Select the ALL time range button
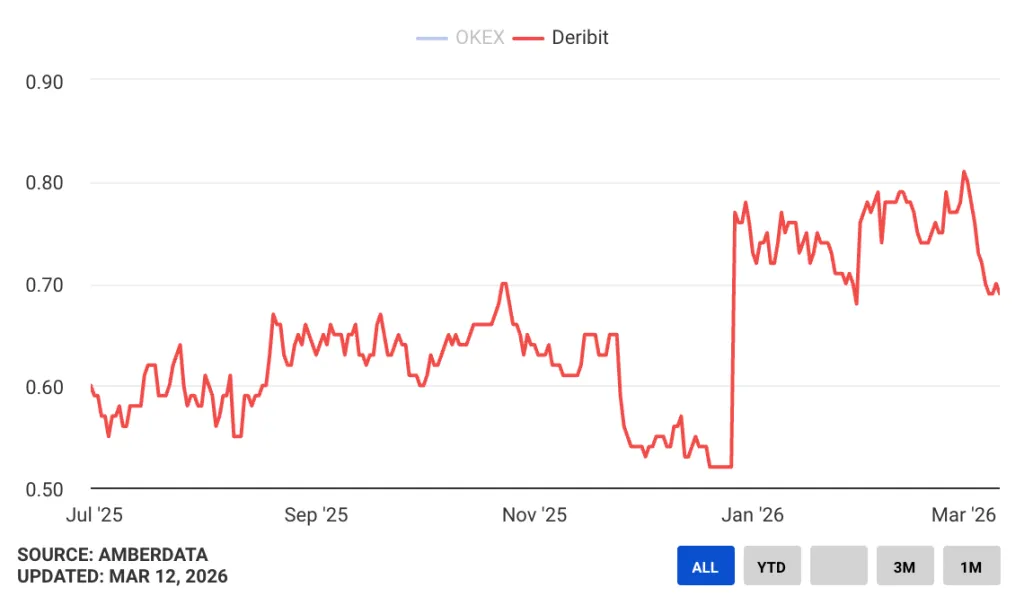The image size is (1024, 596). click(x=705, y=566)
